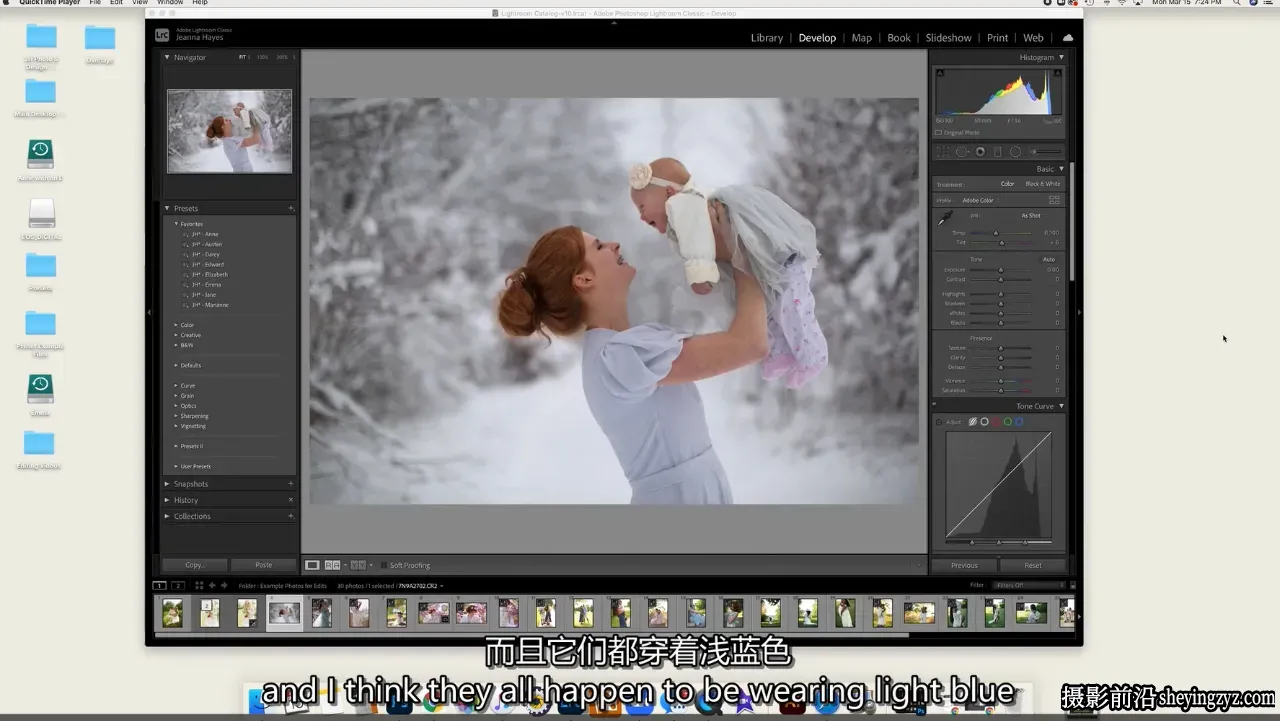Select the Graduated Filter tool icon

click(998, 152)
